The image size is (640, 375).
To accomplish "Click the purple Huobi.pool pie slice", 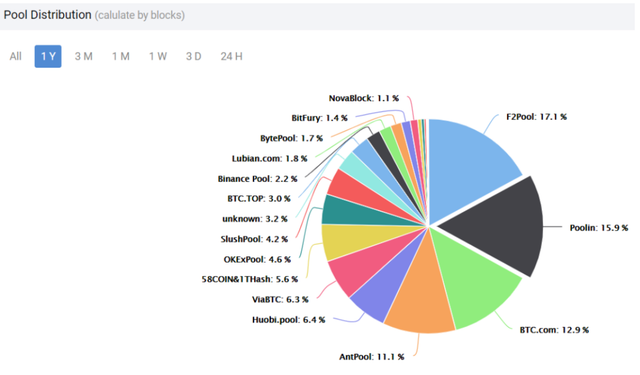I will (378, 294).
